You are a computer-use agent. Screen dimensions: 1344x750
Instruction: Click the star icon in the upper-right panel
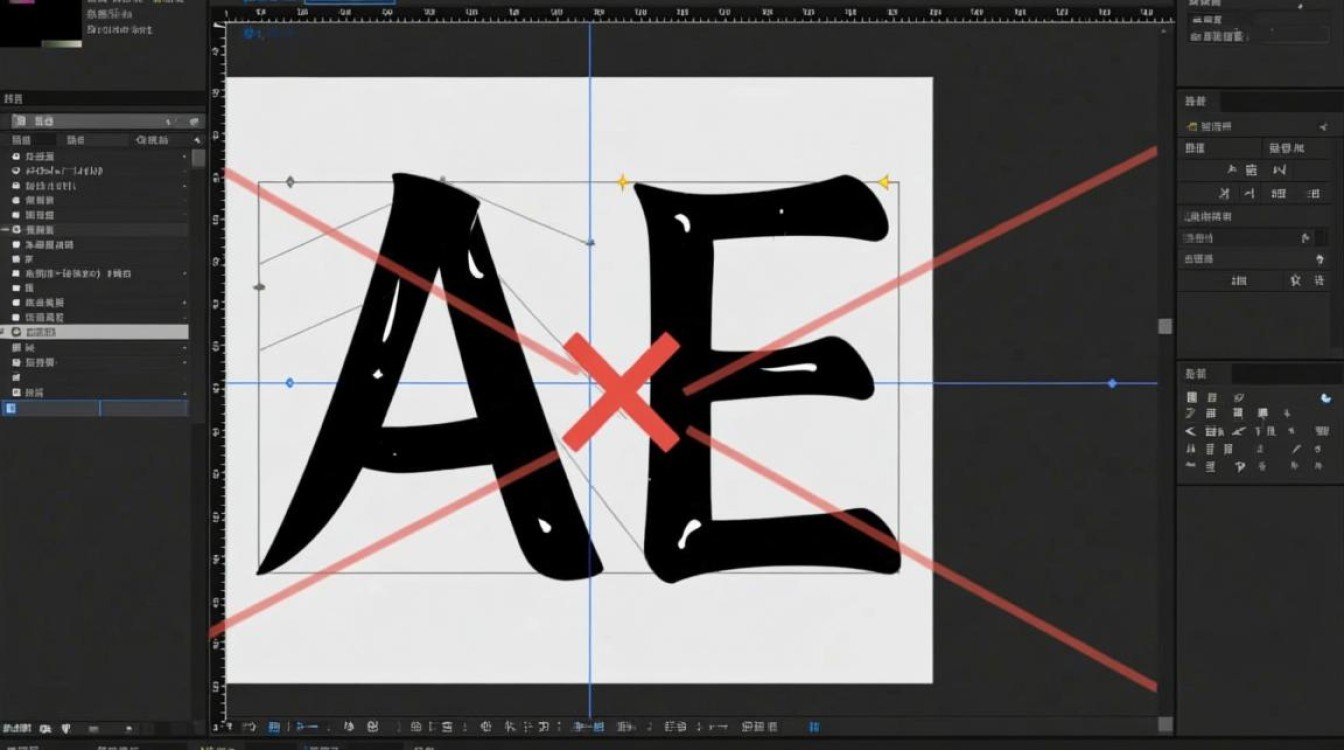click(1296, 281)
